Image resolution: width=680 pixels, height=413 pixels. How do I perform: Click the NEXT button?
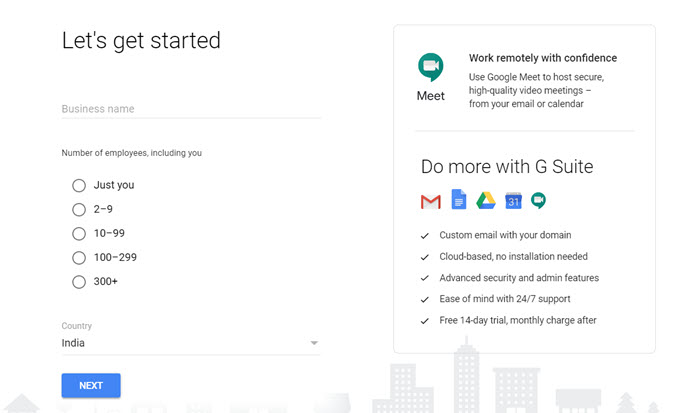(91, 385)
